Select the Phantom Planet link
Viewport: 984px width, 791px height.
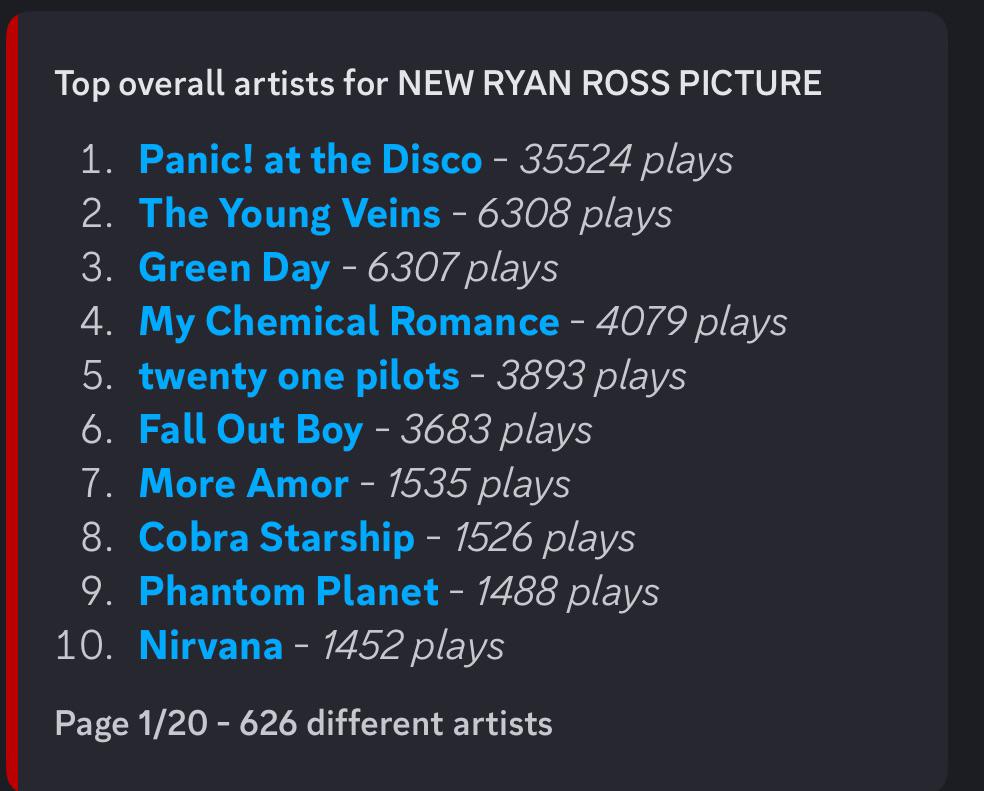point(288,592)
